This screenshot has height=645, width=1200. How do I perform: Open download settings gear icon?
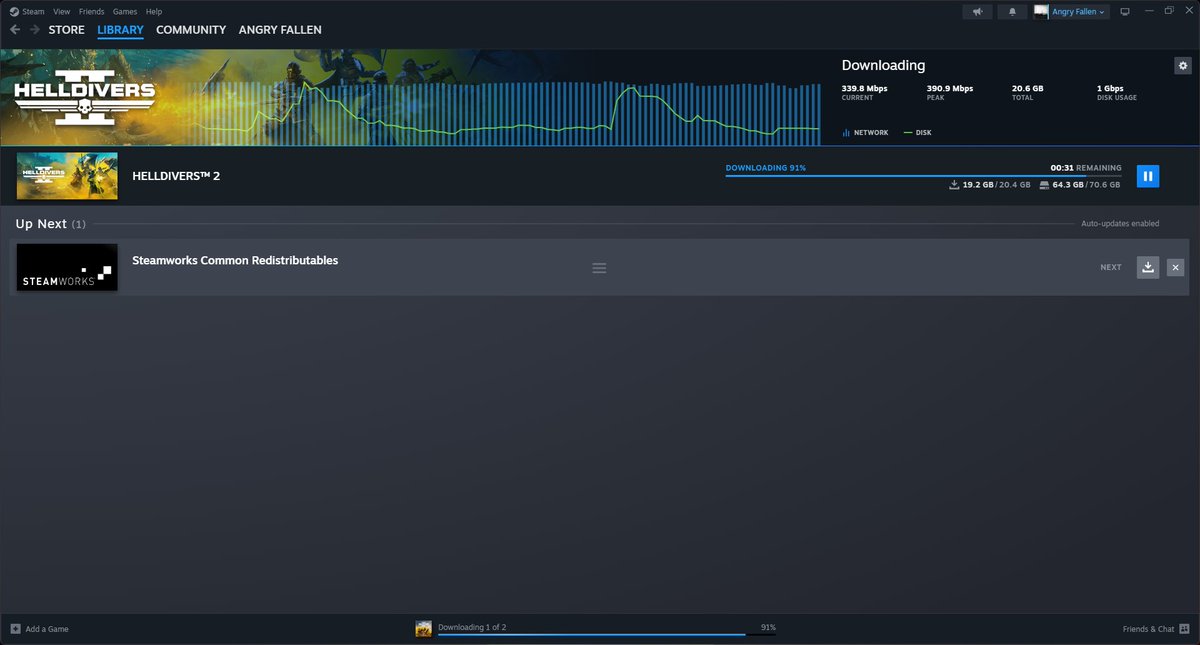(x=1183, y=65)
